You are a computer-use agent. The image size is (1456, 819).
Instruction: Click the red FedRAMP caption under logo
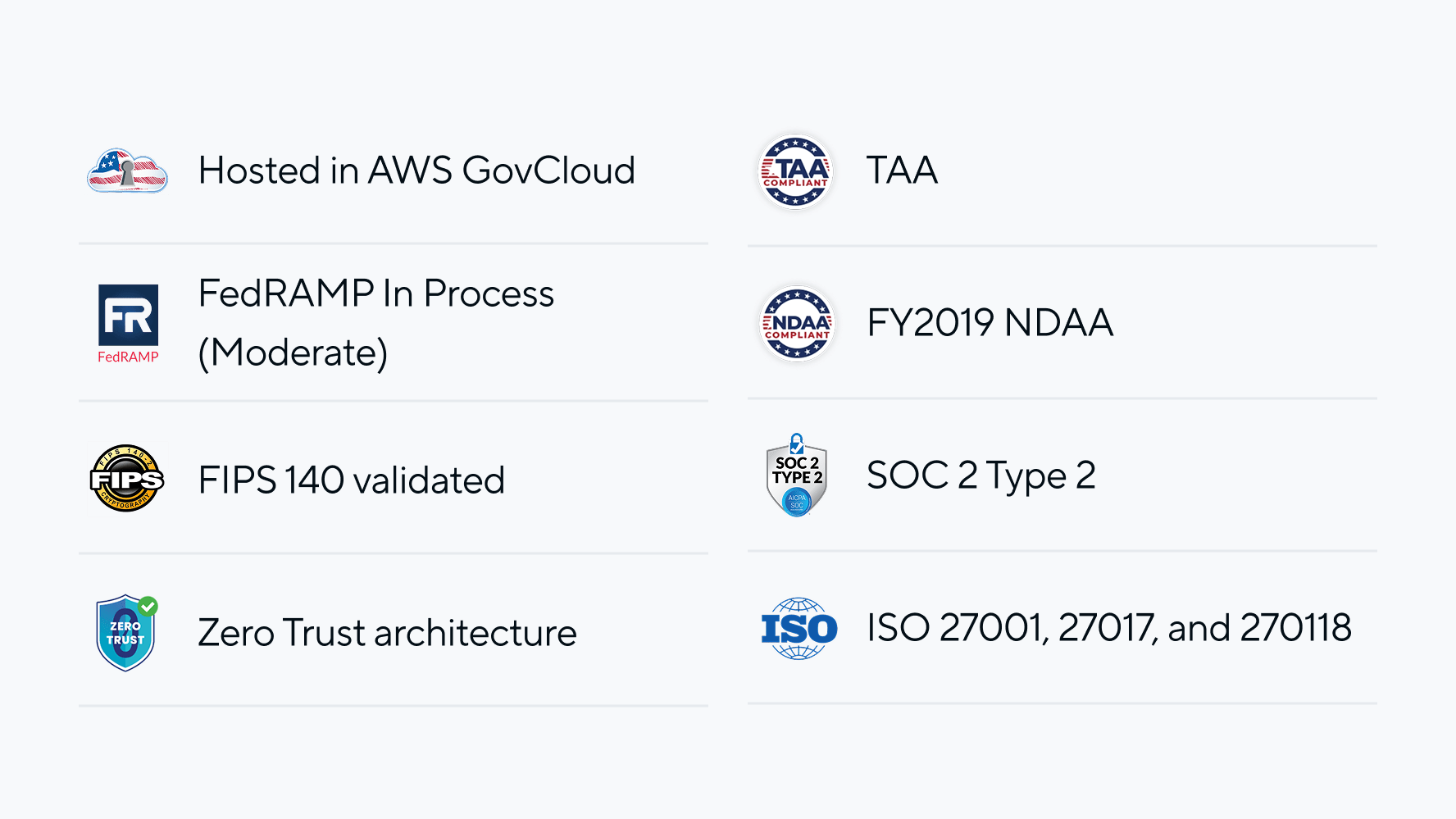coord(128,357)
